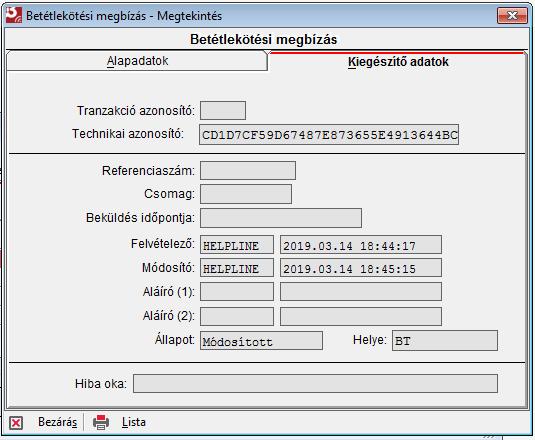Switch to the Alapadatok tab

pyautogui.click(x=137, y=61)
